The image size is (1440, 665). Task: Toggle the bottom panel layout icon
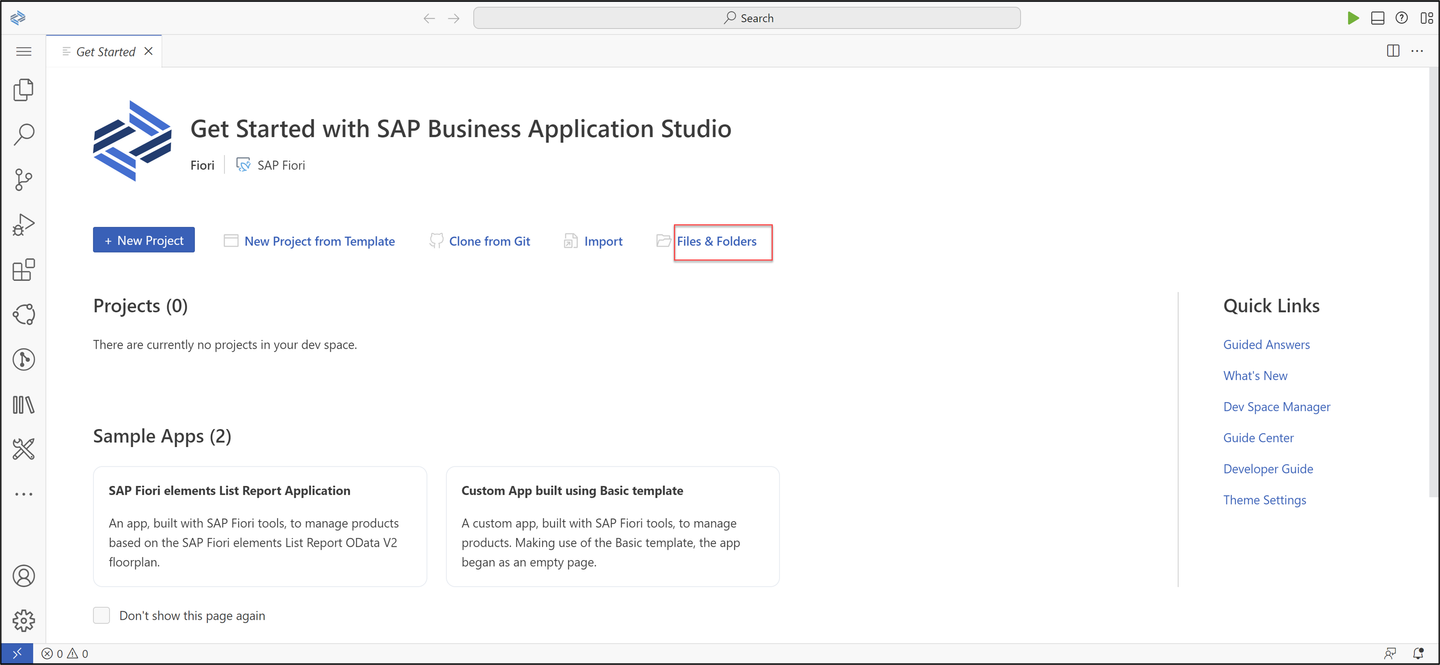point(1378,18)
